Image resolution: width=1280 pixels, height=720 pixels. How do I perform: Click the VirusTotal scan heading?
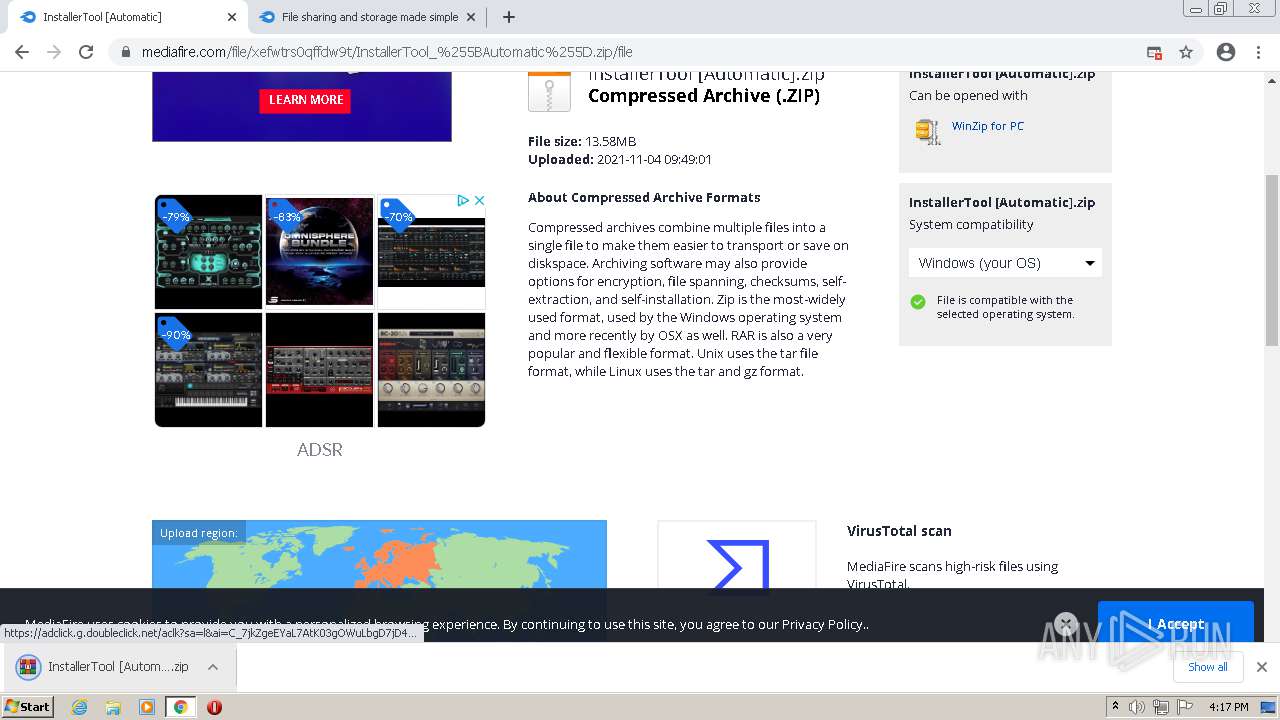pos(899,531)
